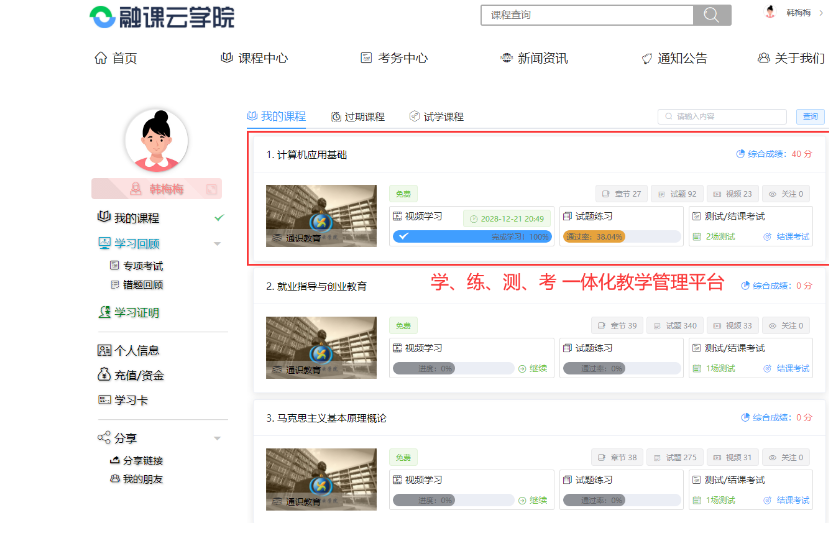Click 关注 0 for 计算机应用基础 course
829x535 pixels.
[786, 194]
